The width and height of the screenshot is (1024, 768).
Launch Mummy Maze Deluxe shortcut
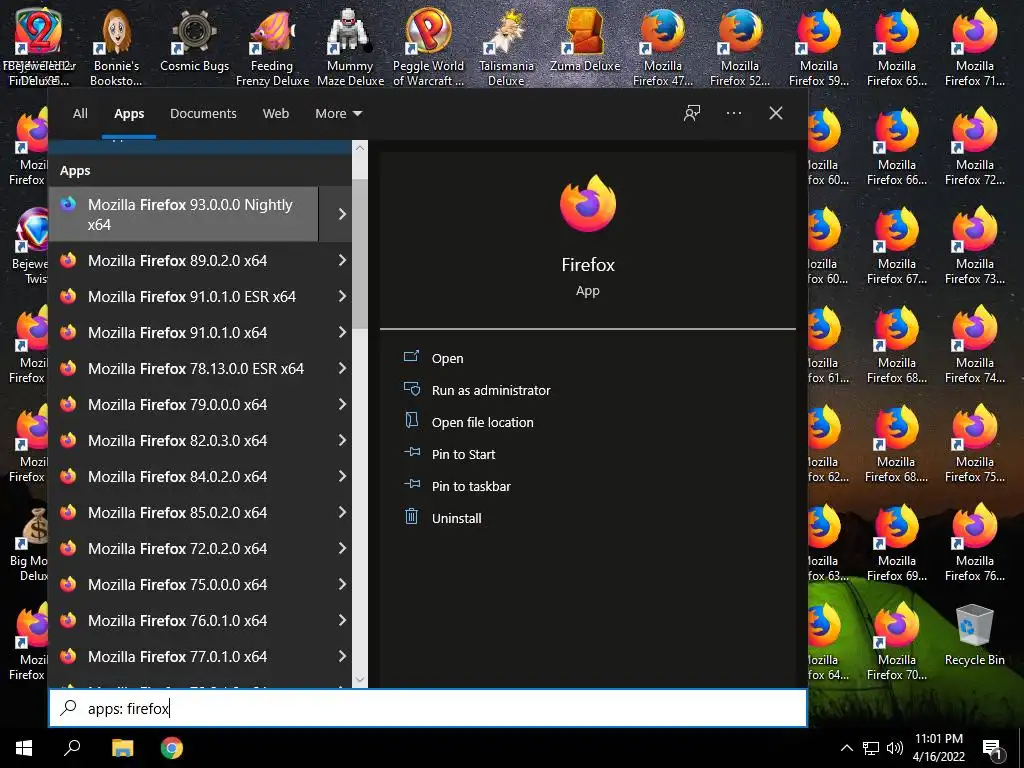point(350,47)
